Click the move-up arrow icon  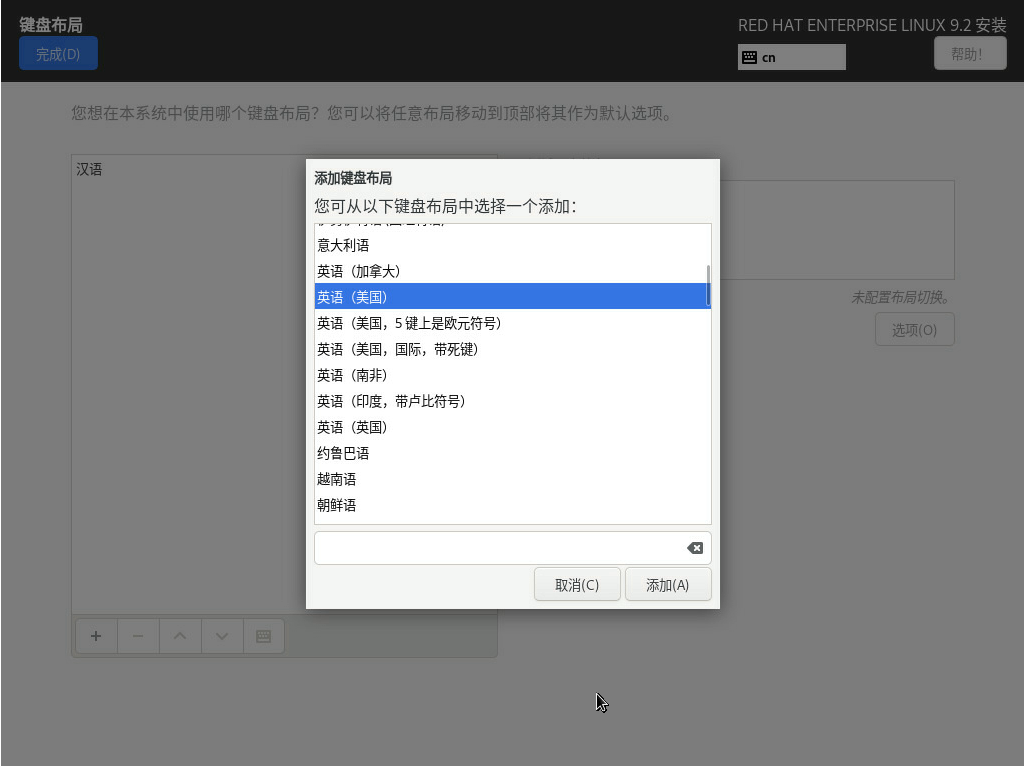coord(180,636)
